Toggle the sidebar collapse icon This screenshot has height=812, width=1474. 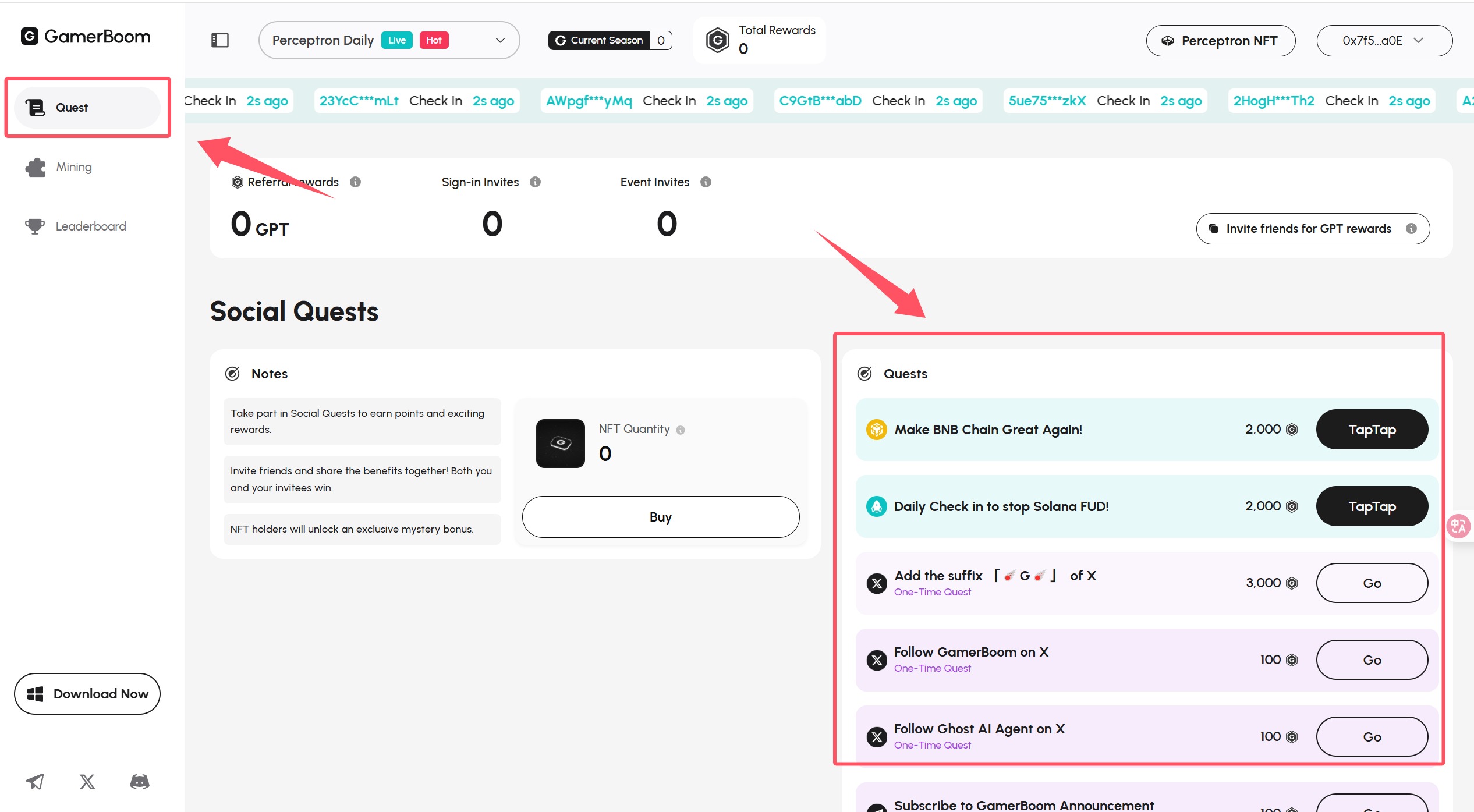(219, 40)
